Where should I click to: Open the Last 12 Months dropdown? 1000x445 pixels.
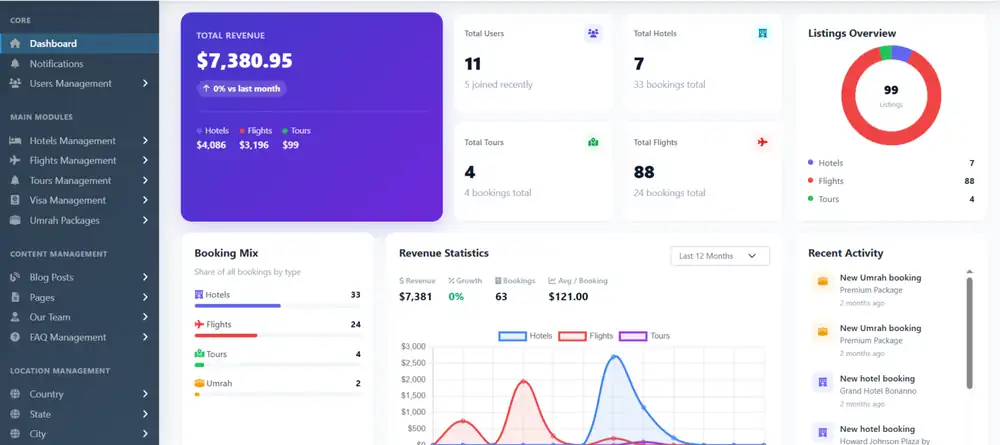(x=720, y=256)
